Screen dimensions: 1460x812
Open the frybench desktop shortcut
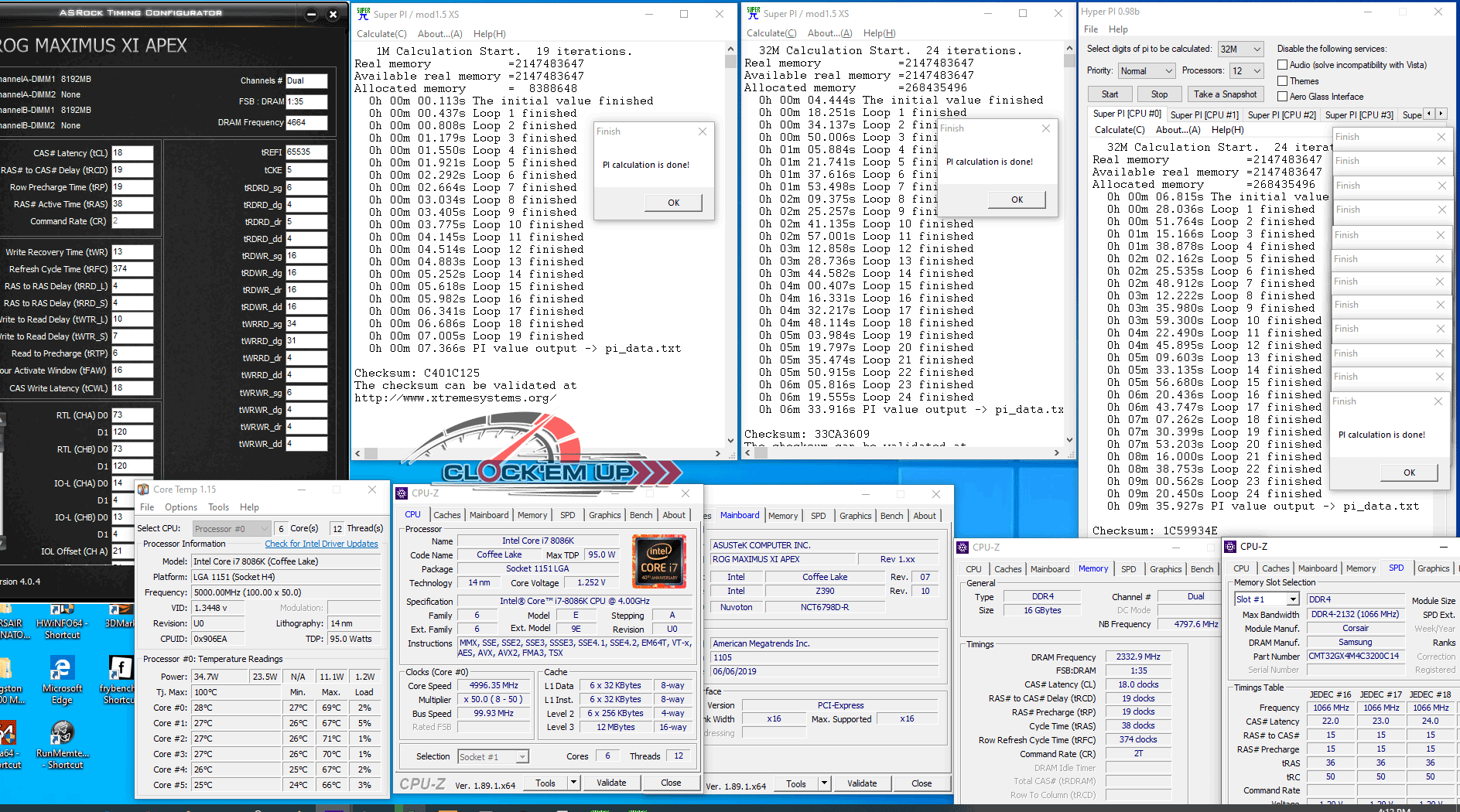coord(120,670)
